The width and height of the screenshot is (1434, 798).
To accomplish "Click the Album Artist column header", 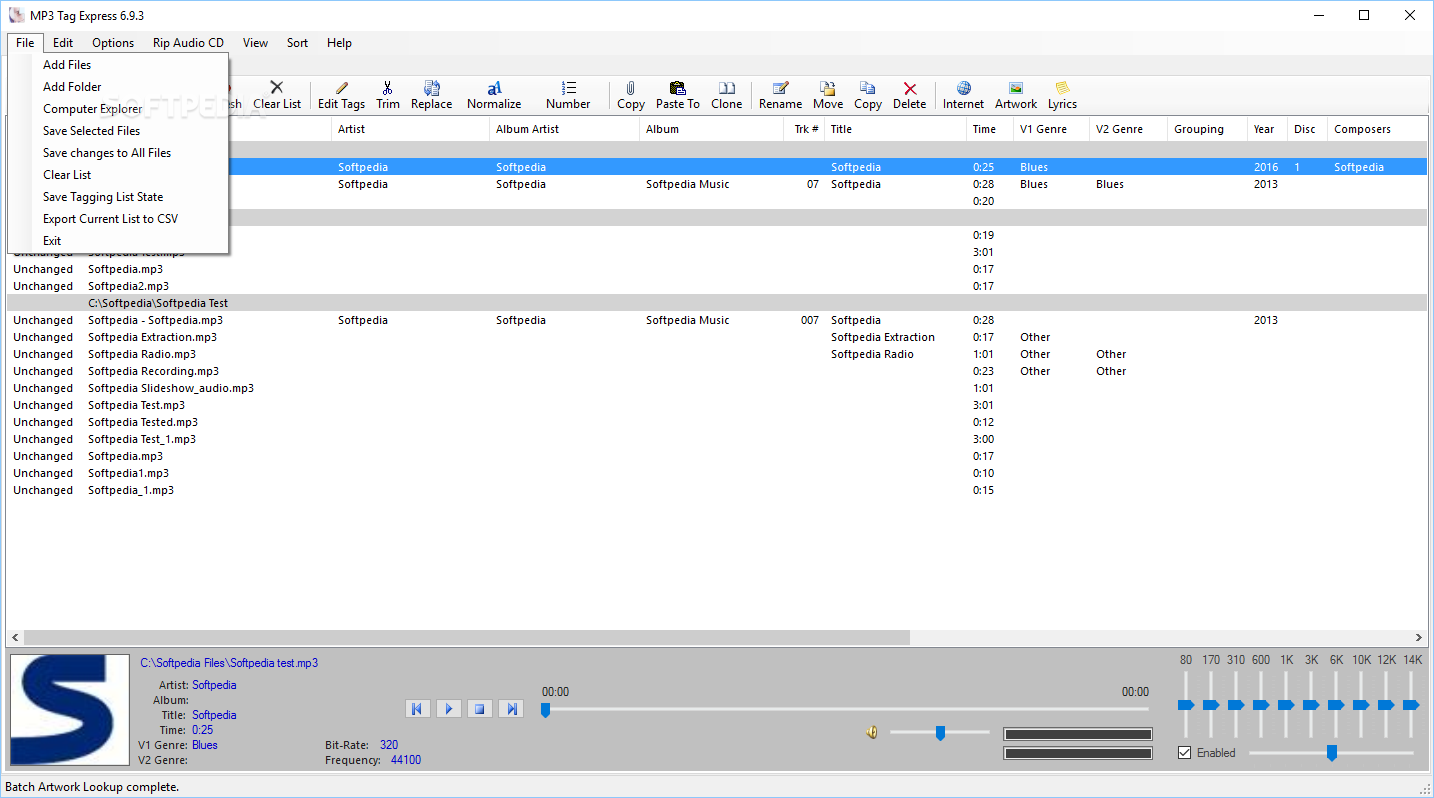I will (x=564, y=129).
